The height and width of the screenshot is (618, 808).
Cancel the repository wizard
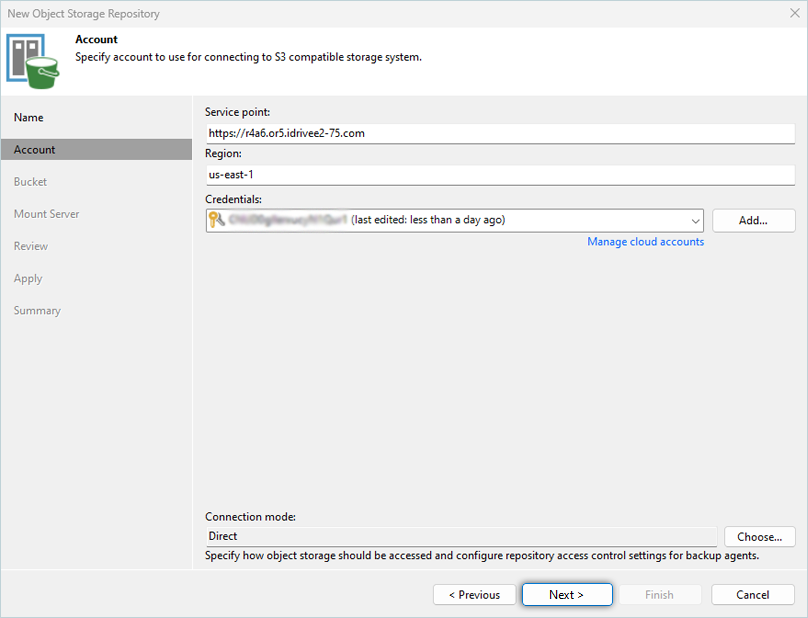pos(752,595)
